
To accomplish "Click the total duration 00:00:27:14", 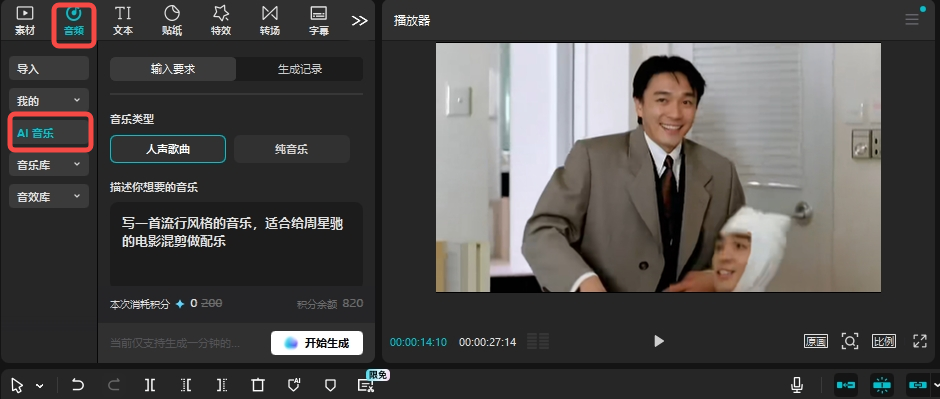I will [487, 342].
